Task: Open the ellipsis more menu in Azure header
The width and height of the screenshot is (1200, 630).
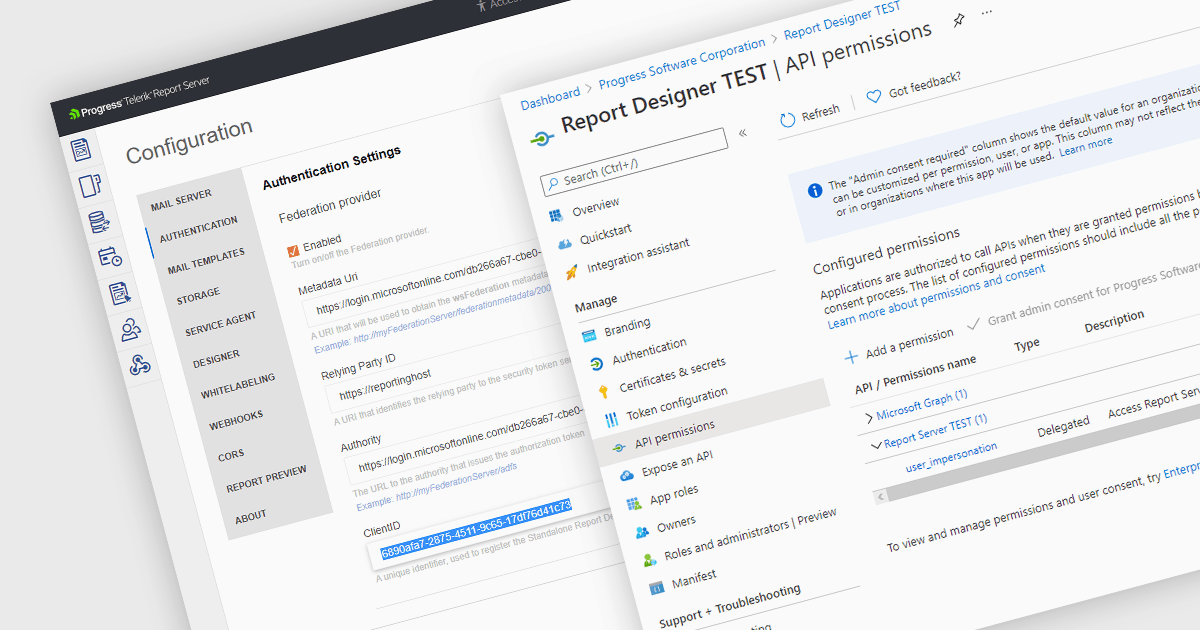Action: pos(987,12)
